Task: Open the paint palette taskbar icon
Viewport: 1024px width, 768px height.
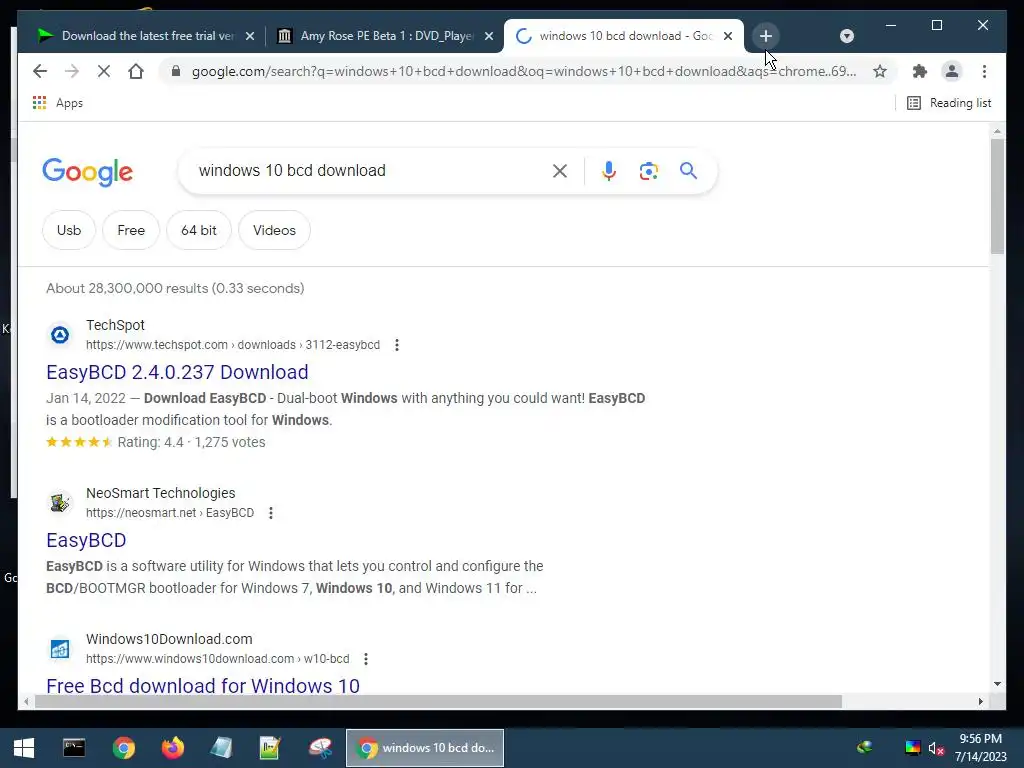Action: tap(320, 748)
